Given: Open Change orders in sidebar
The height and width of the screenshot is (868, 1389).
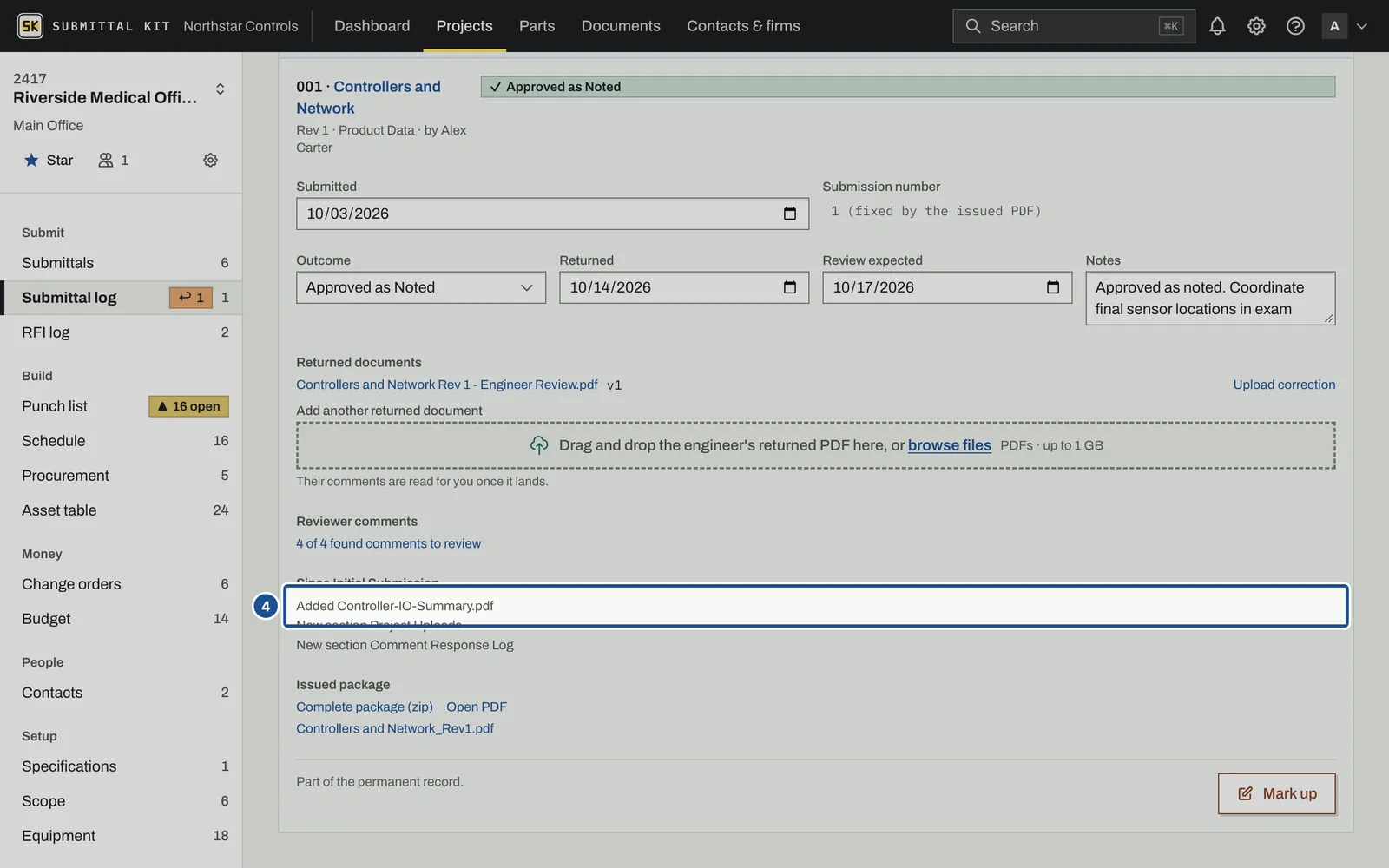Looking at the screenshot, I should tap(122, 584).
